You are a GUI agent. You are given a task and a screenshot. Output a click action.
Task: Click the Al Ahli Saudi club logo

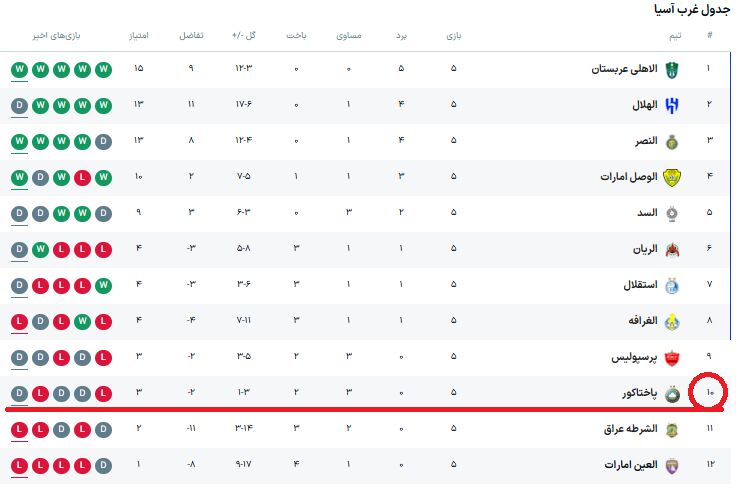pos(671,70)
